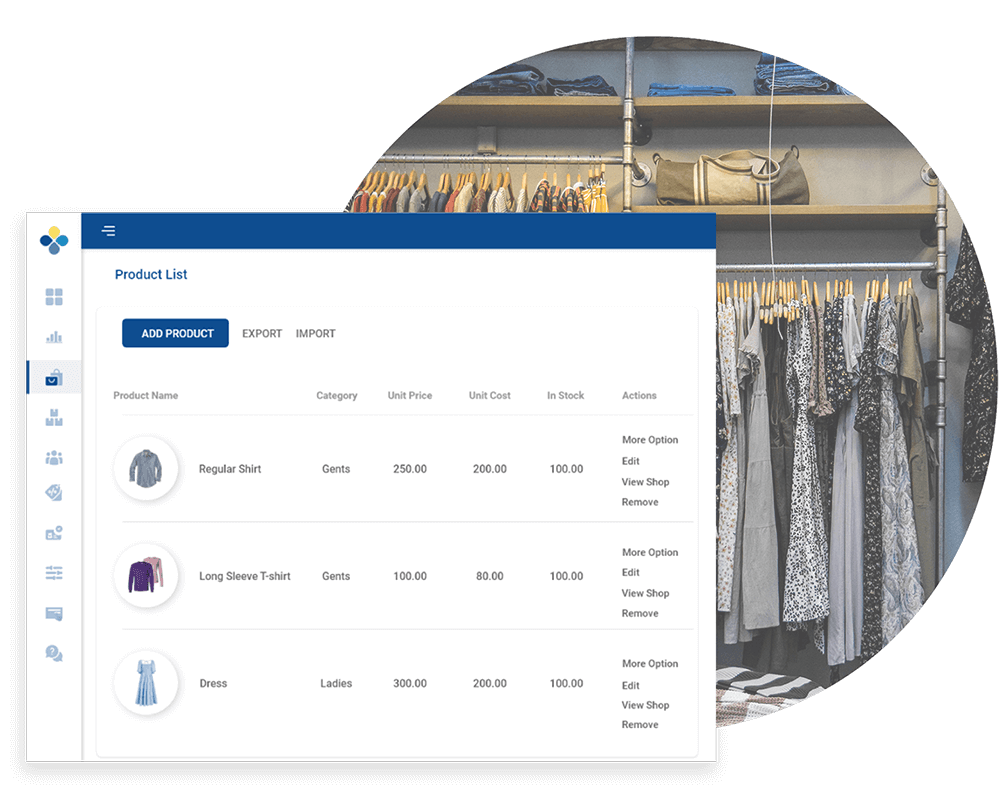Open the customers group icon in sidebar
The height and width of the screenshot is (800, 1000).
(x=54, y=457)
